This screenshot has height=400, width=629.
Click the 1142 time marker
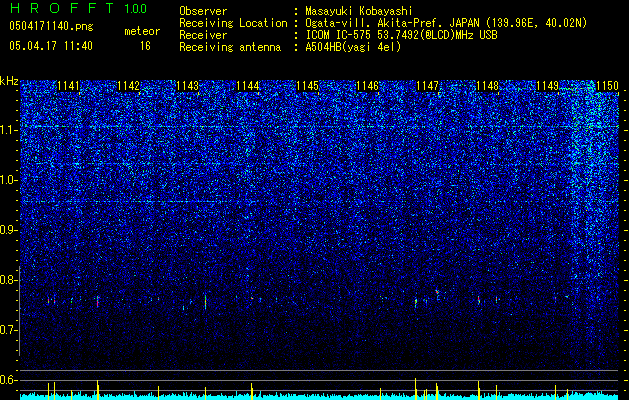coord(128,86)
